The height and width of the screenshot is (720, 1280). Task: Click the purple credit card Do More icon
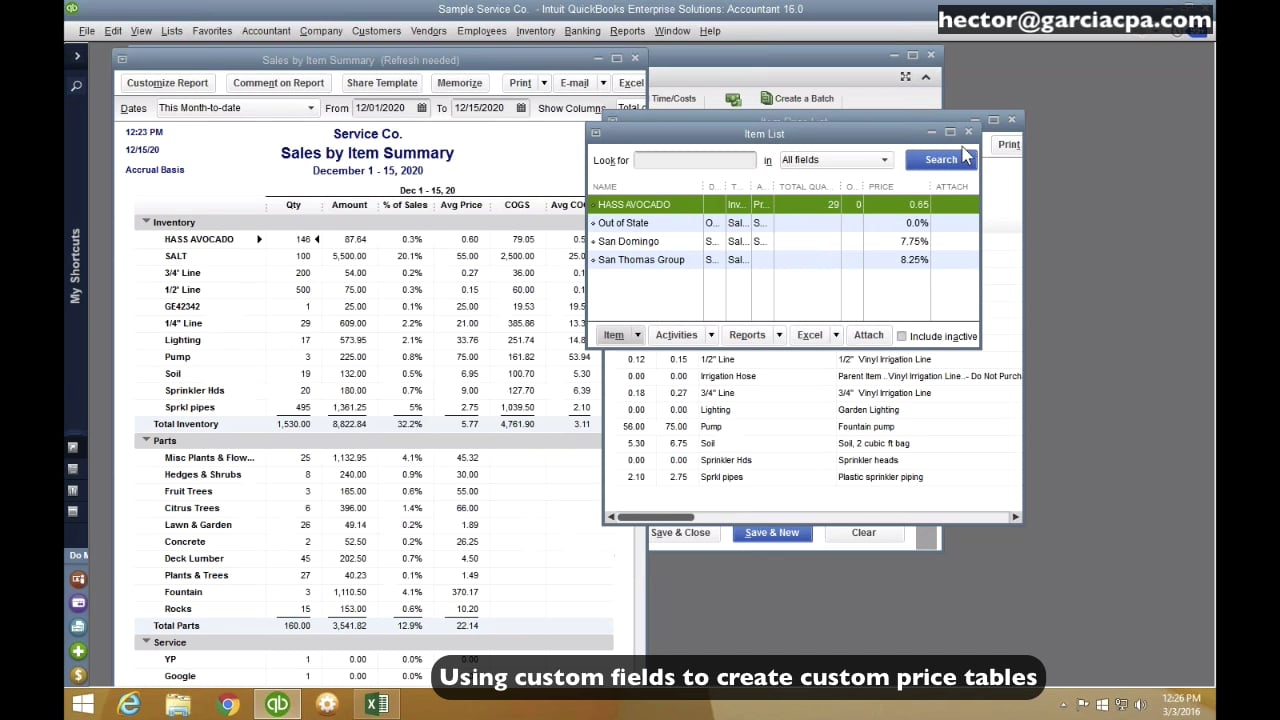[78, 603]
